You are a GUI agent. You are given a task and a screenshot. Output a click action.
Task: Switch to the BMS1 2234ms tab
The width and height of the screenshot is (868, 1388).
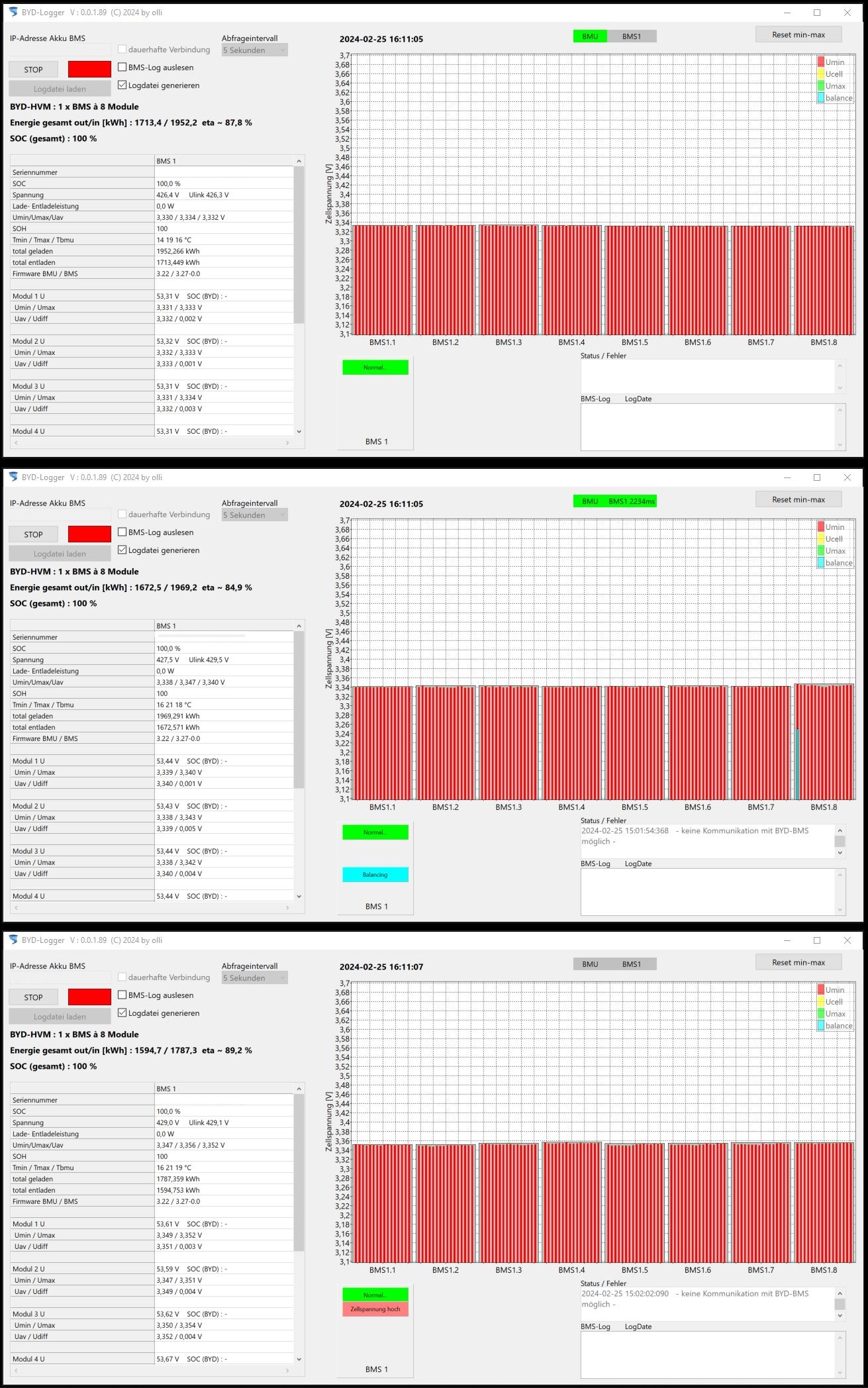click(631, 501)
